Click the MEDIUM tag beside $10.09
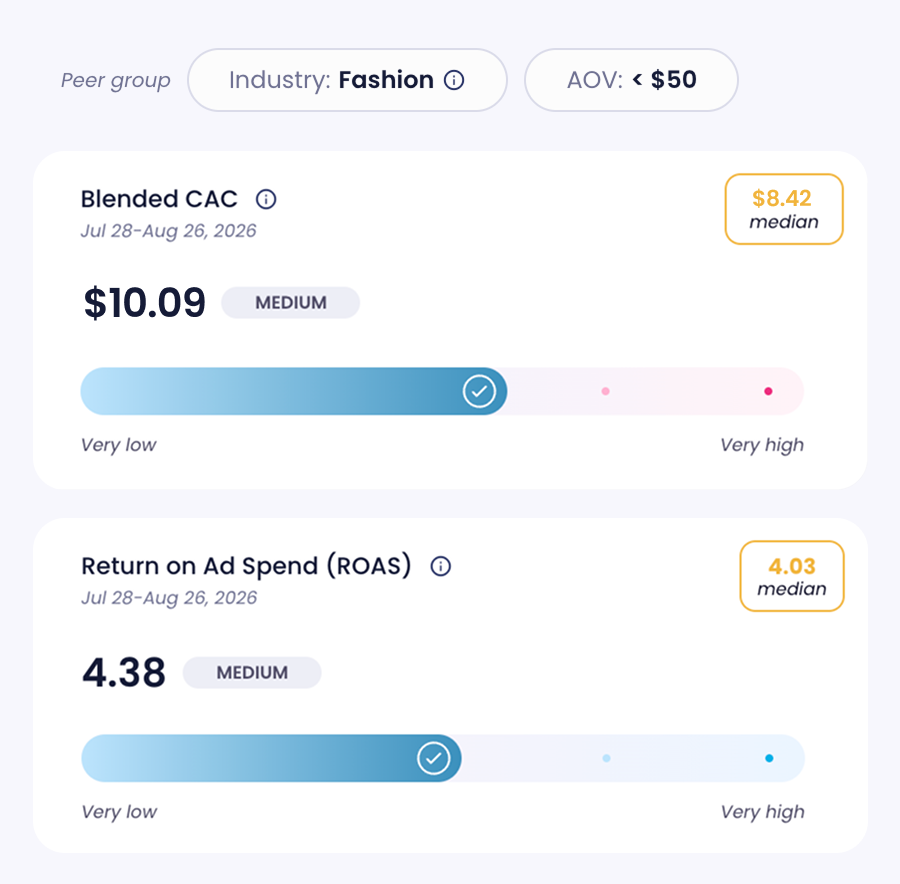The image size is (900, 884). (x=290, y=303)
